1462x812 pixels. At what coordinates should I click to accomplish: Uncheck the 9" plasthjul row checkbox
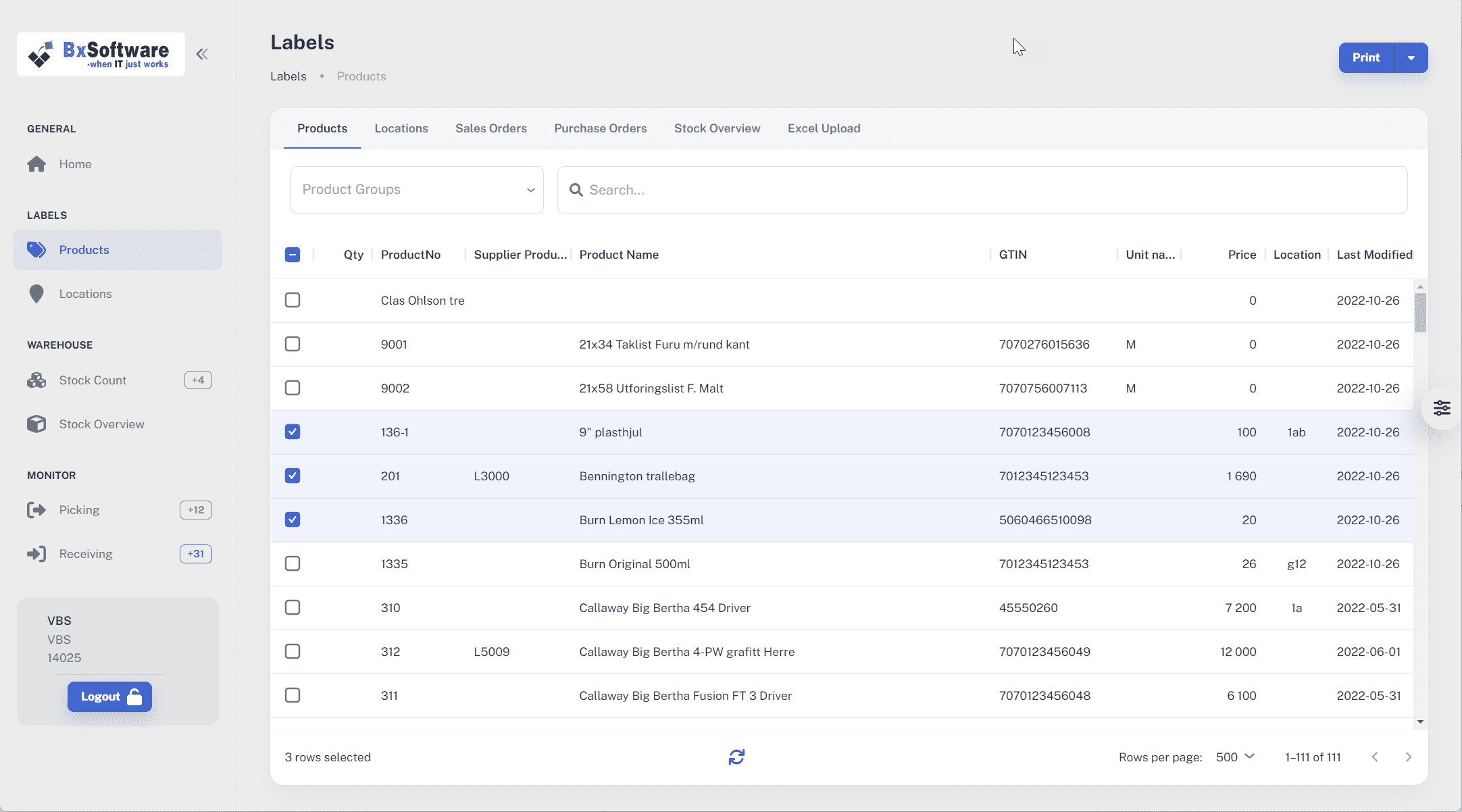293,432
